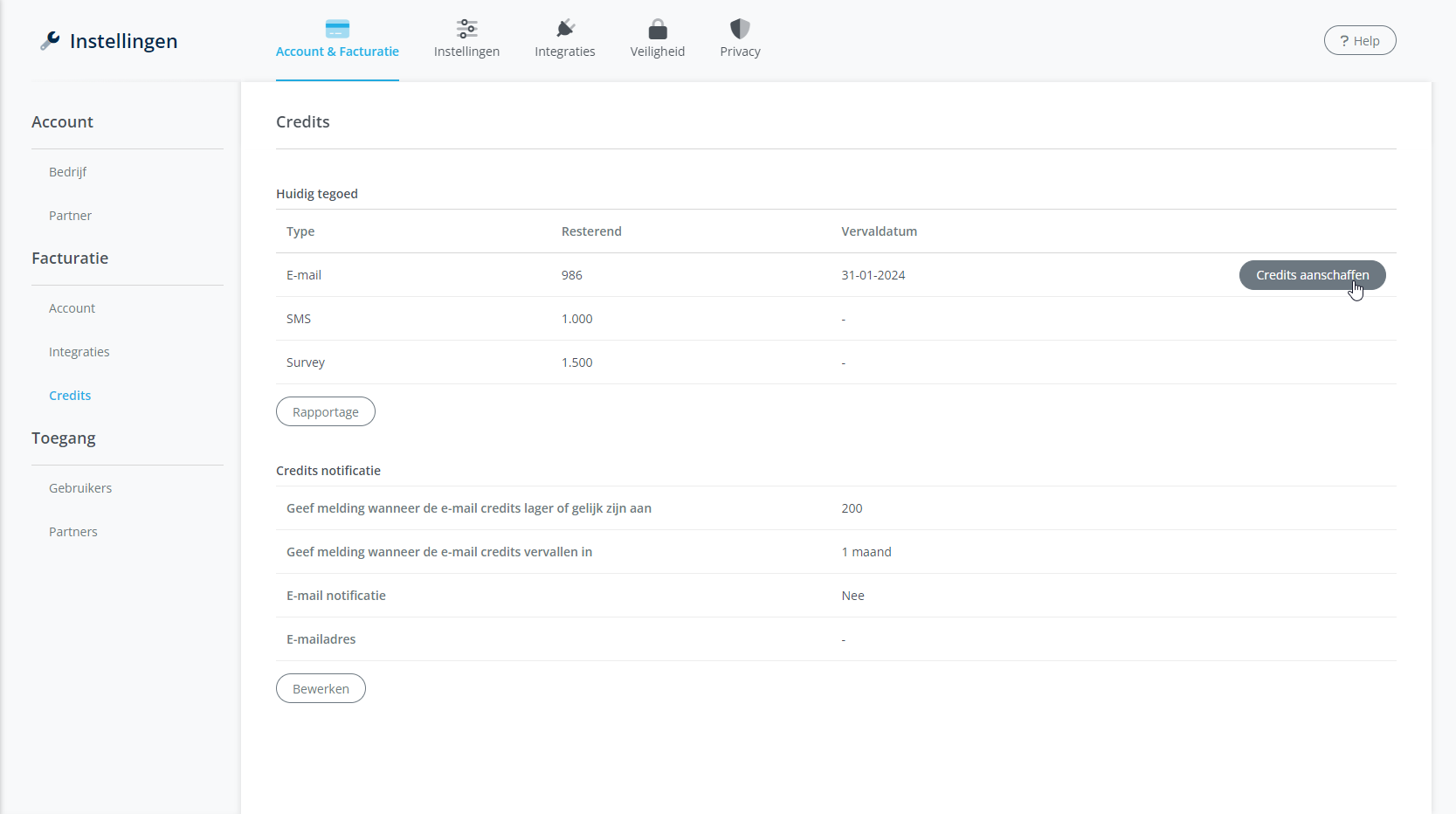Open the sliders Instellingen icon
The height and width of the screenshot is (814, 1456).
click(x=466, y=29)
